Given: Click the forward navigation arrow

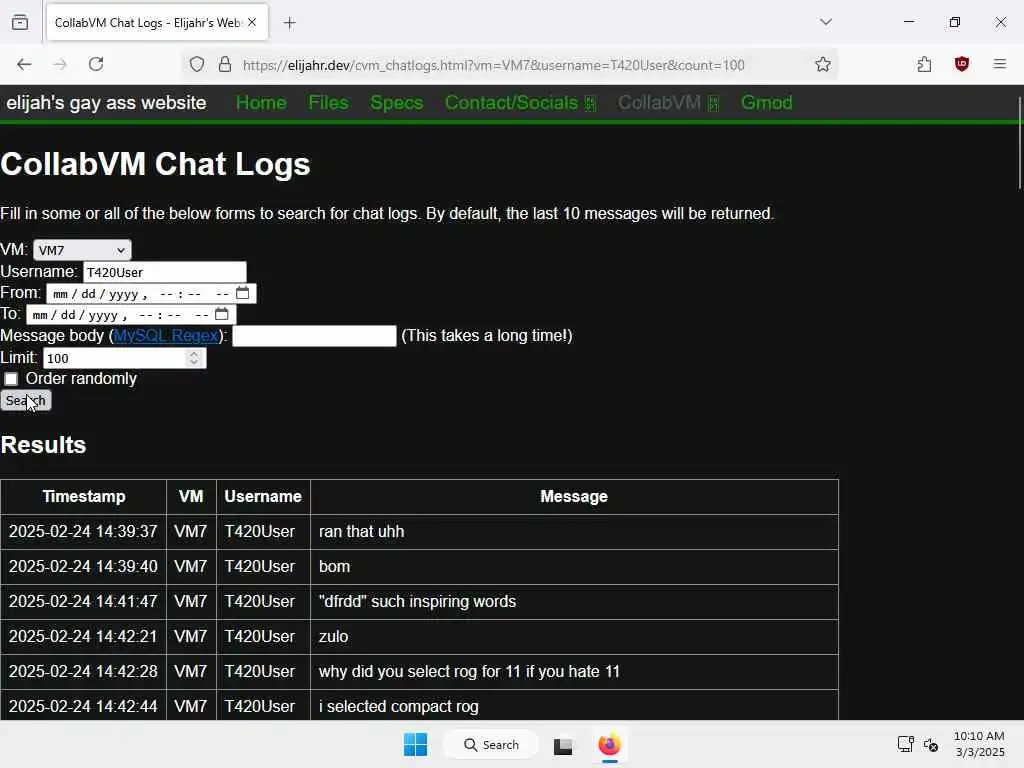Looking at the screenshot, I should point(60,64).
